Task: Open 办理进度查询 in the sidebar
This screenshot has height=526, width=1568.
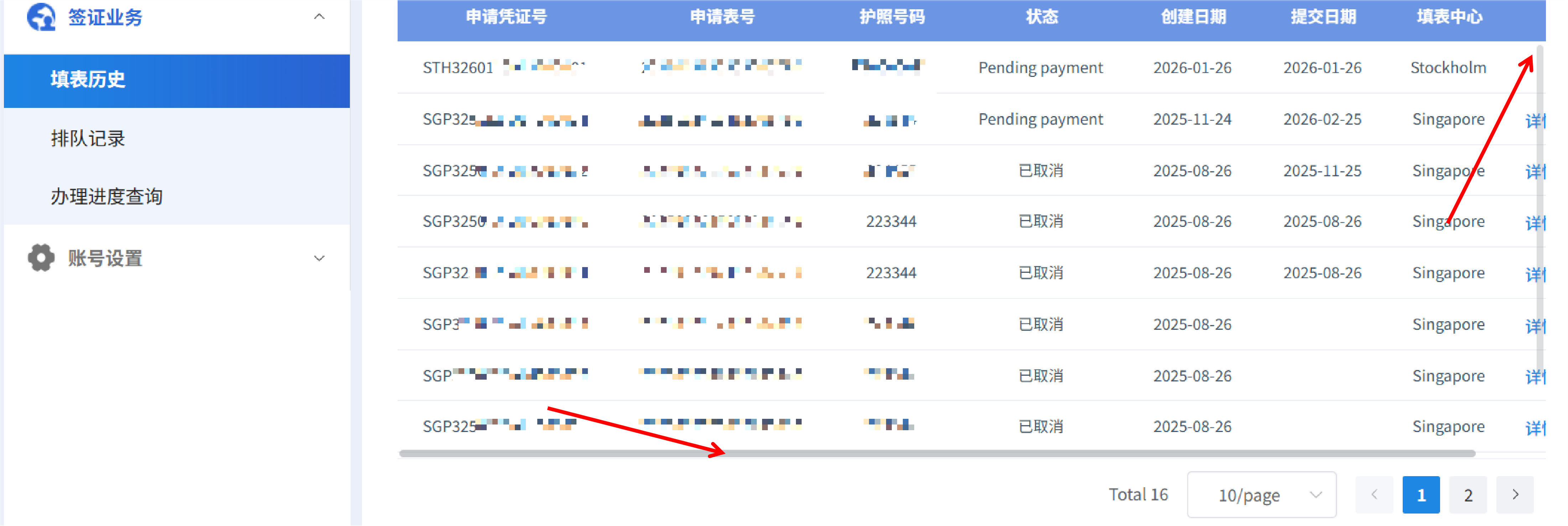Action: [107, 197]
